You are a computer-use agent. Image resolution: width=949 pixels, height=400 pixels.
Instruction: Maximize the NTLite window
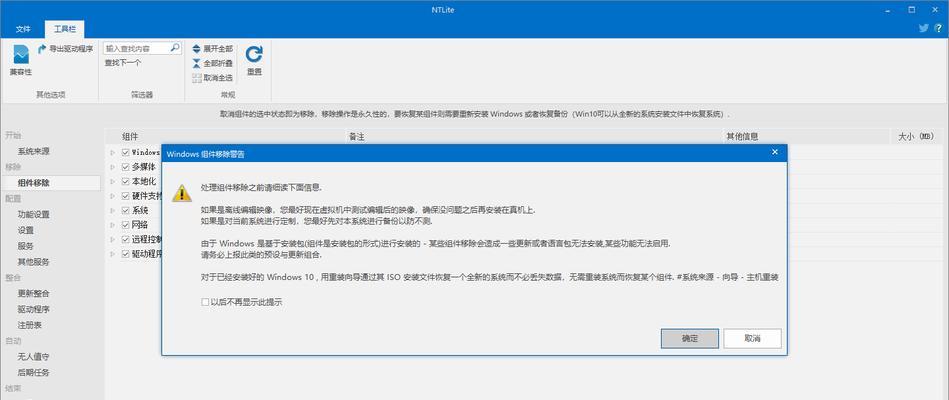click(x=912, y=9)
